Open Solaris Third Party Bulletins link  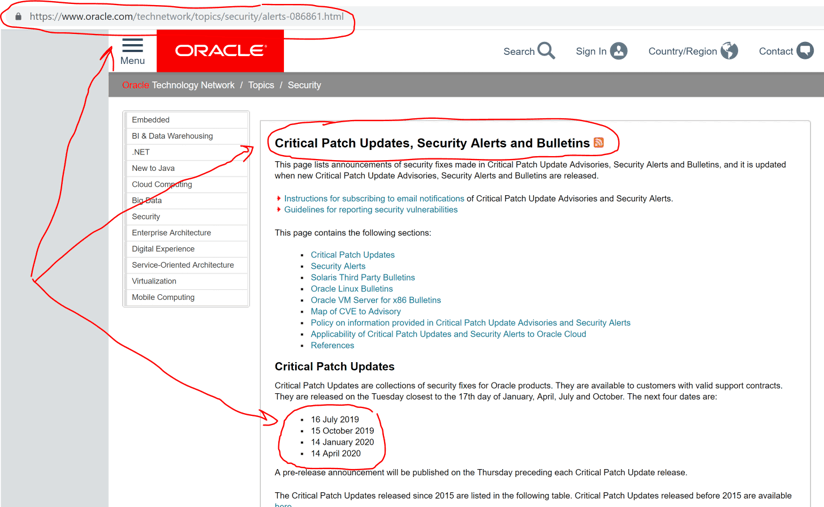point(363,277)
